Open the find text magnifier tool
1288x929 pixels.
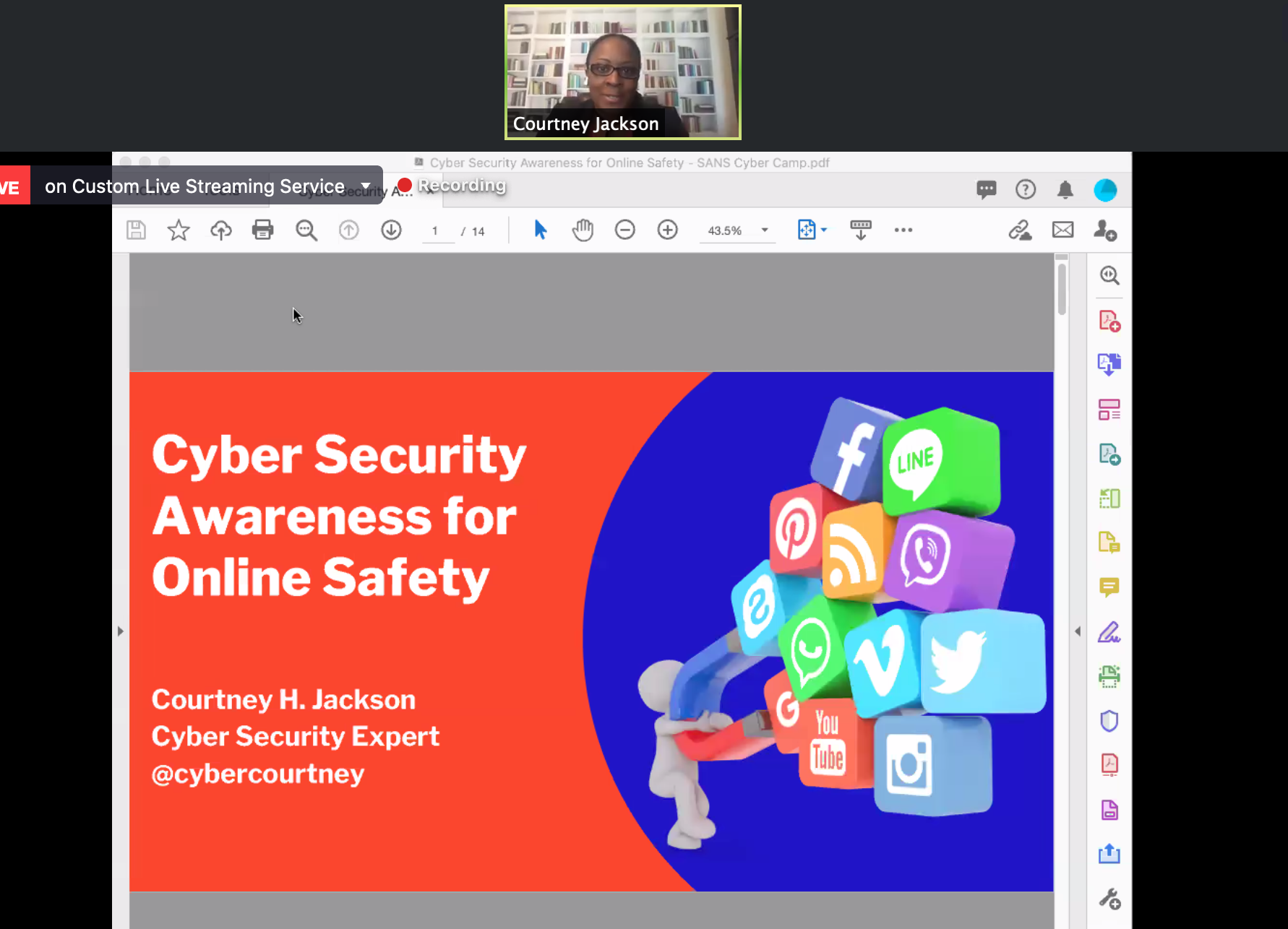[x=306, y=230]
